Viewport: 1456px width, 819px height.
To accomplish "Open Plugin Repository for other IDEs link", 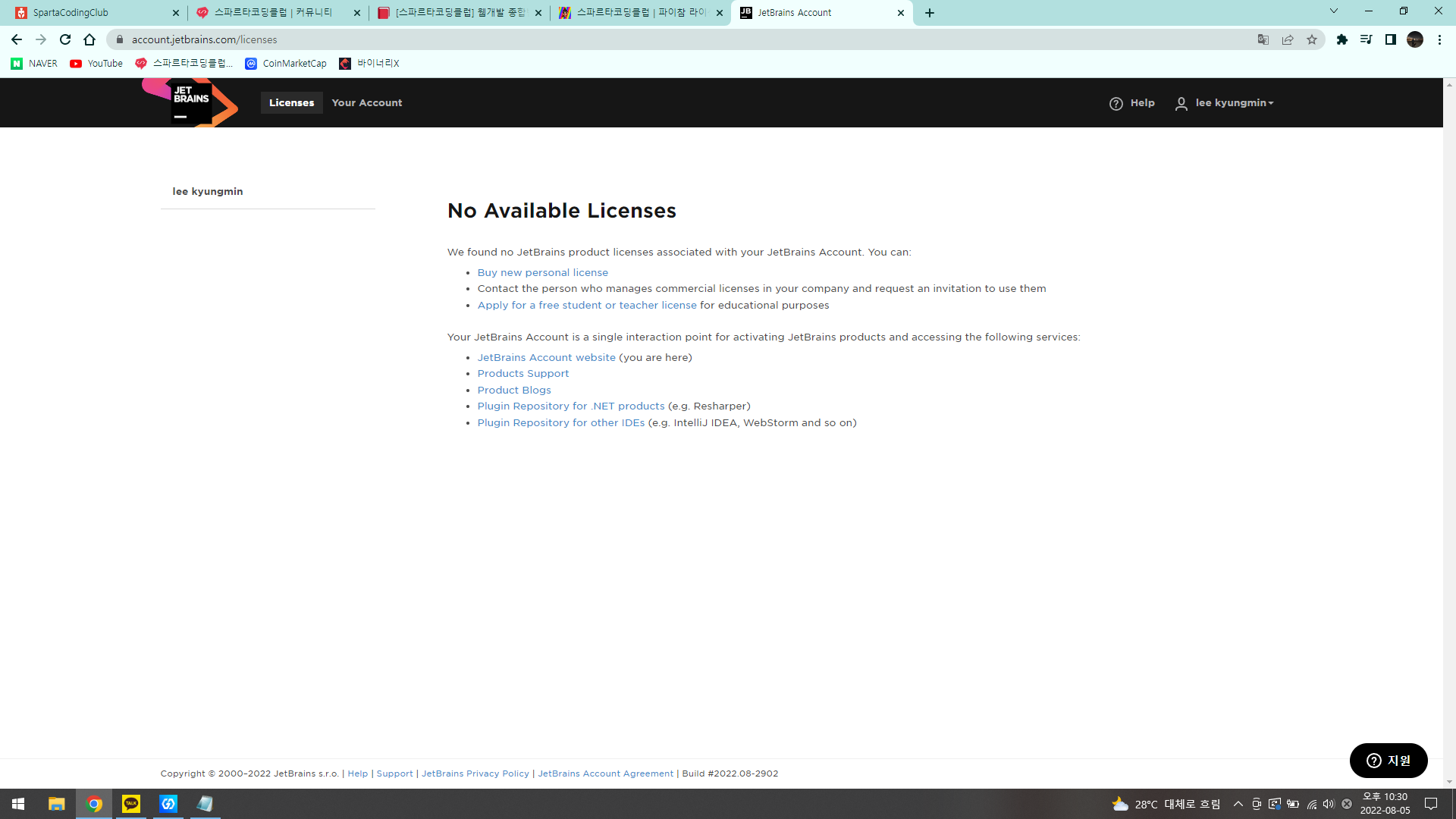I will pyautogui.click(x=561, y=423).
